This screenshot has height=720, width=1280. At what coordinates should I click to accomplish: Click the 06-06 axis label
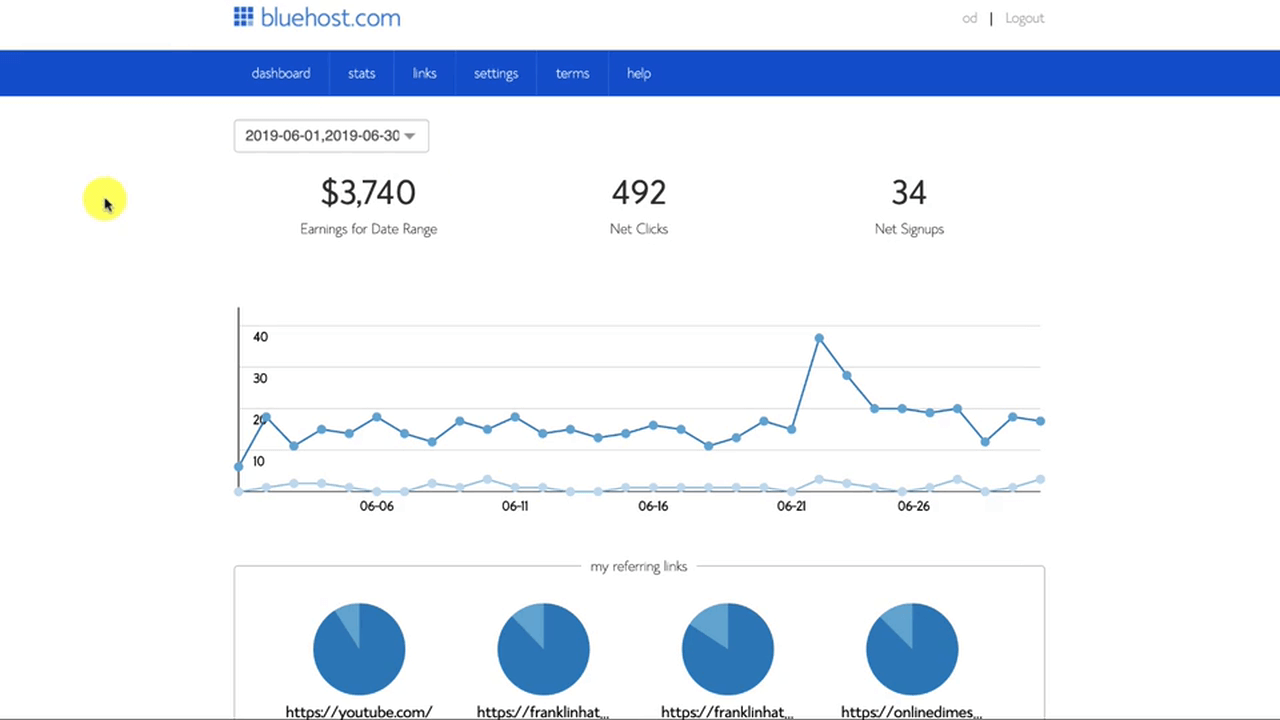(377, 506)
